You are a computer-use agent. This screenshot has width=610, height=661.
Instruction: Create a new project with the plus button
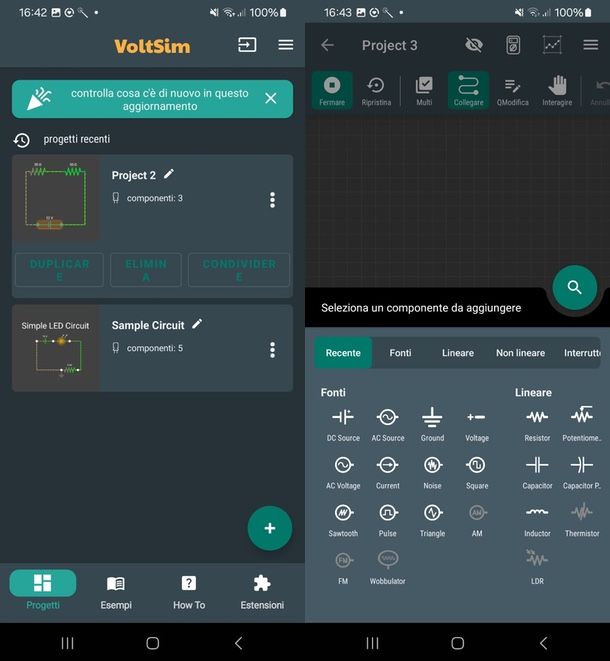click(270, 528)
